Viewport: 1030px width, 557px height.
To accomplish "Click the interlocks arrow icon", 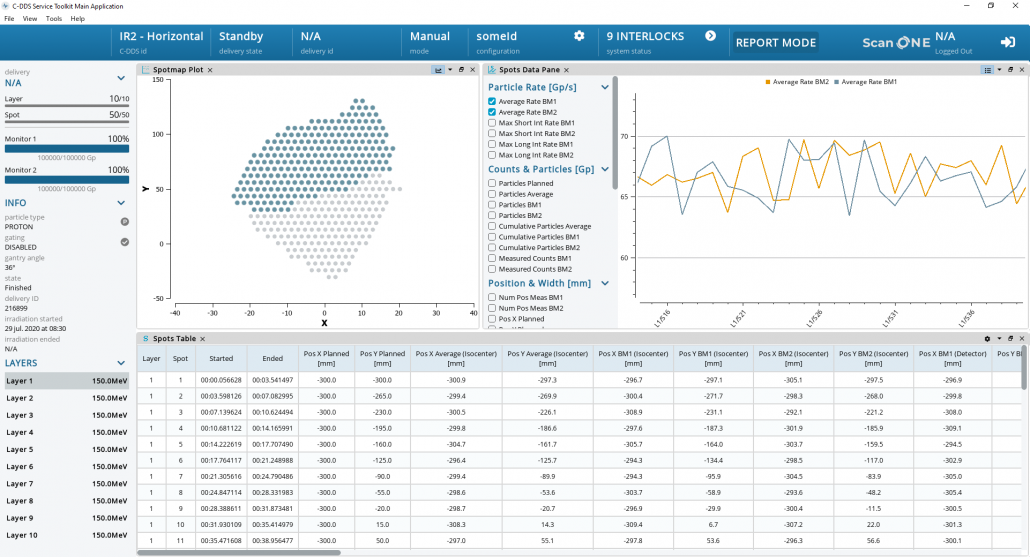I will tap(710, 36).
